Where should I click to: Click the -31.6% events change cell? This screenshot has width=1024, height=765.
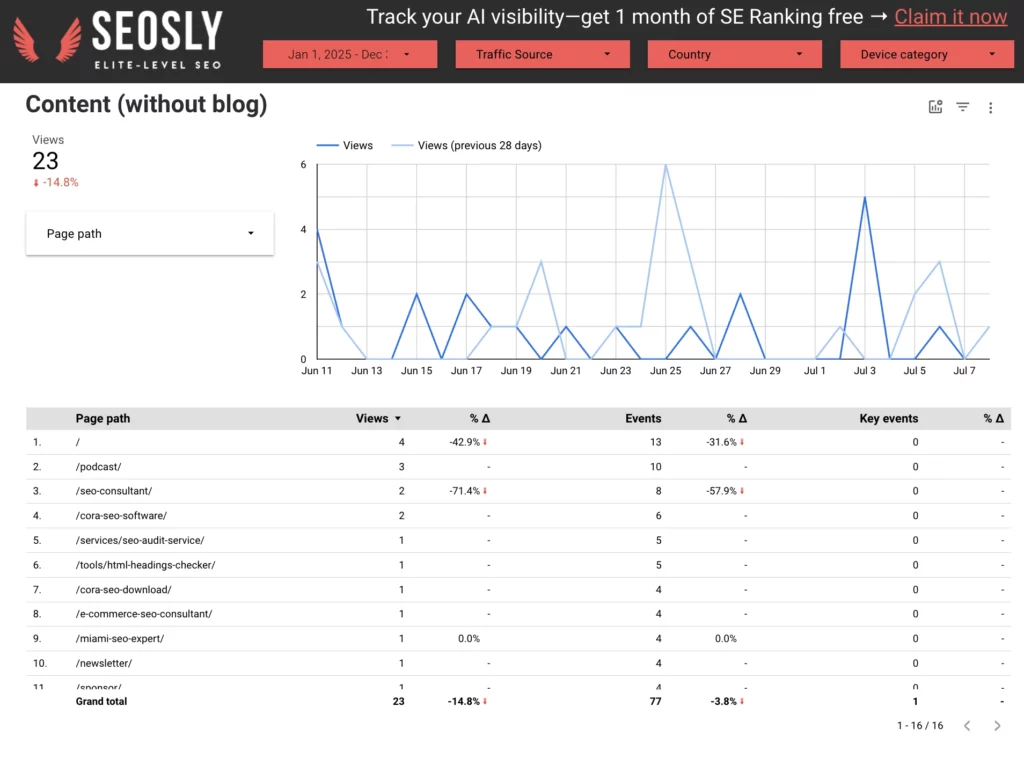pos(725,442)
